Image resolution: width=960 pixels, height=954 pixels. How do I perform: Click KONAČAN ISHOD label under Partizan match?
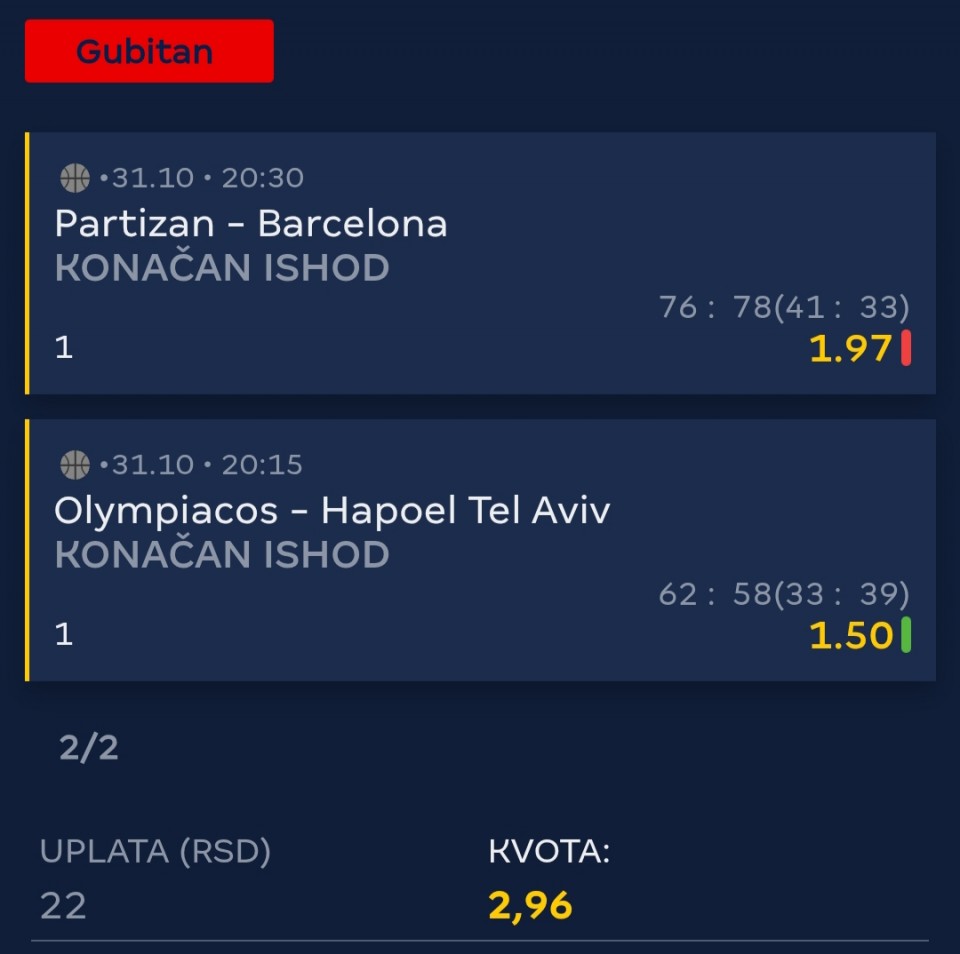click(222, 268)
